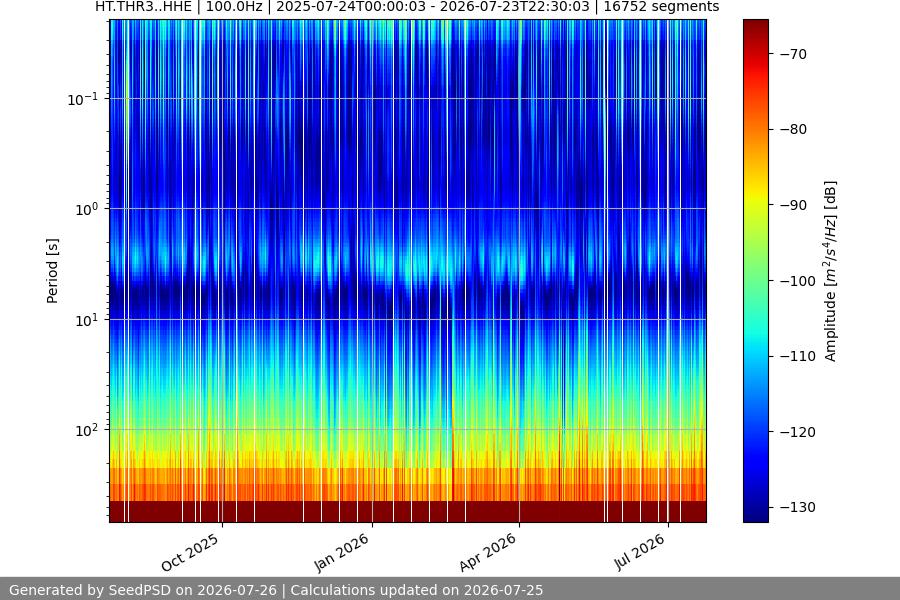Click the plot title 'HT.THR3..HHE'
This screenshot has width=900, height=600.
point(143,7)
